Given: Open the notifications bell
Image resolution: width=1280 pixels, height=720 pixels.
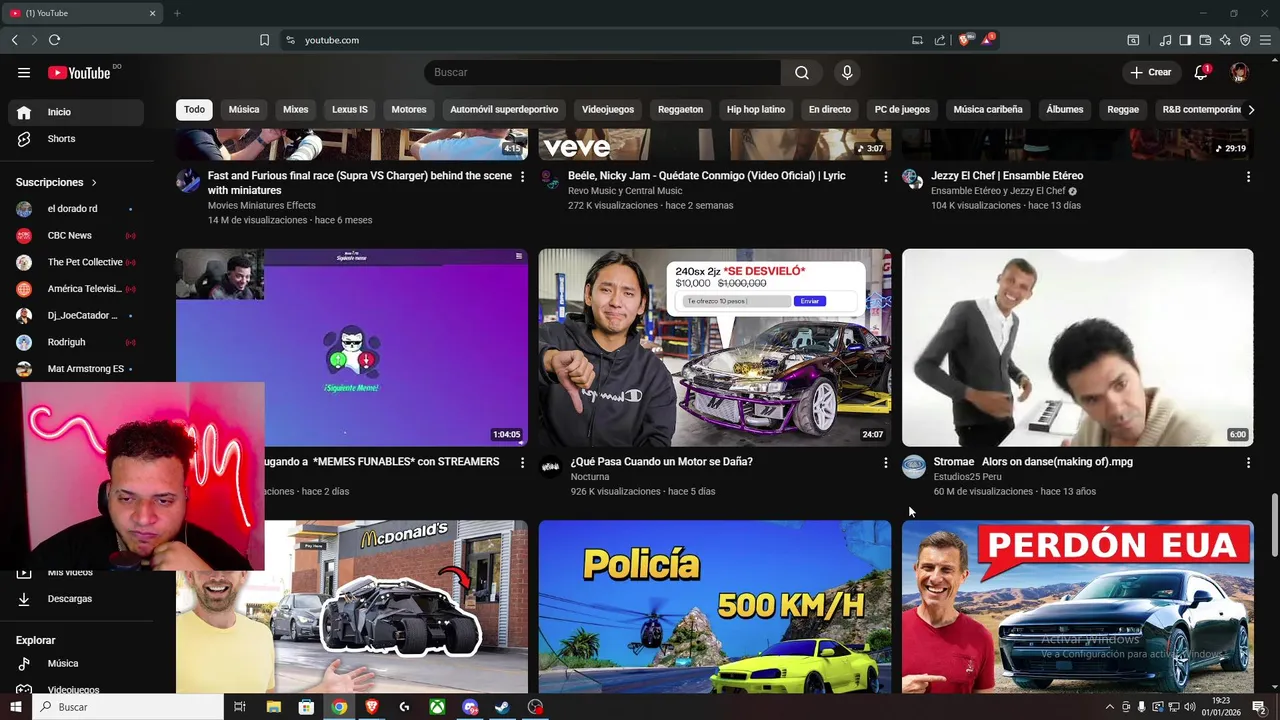Looking at the screenshot, I should pyautogui.click(x=1202, y=72).
